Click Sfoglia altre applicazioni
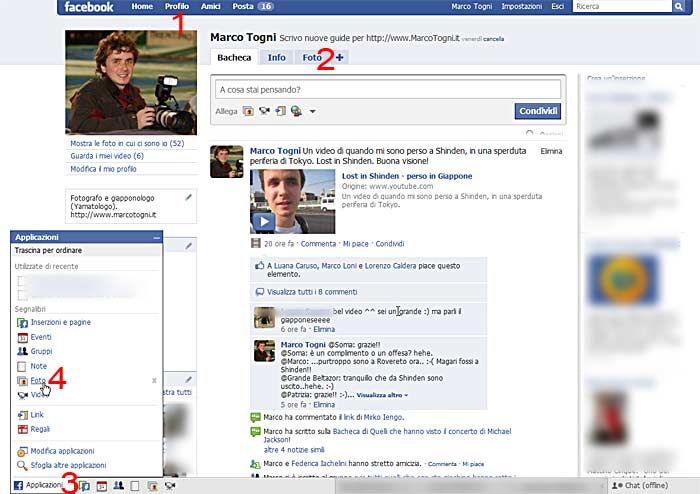 pos(68,465)
